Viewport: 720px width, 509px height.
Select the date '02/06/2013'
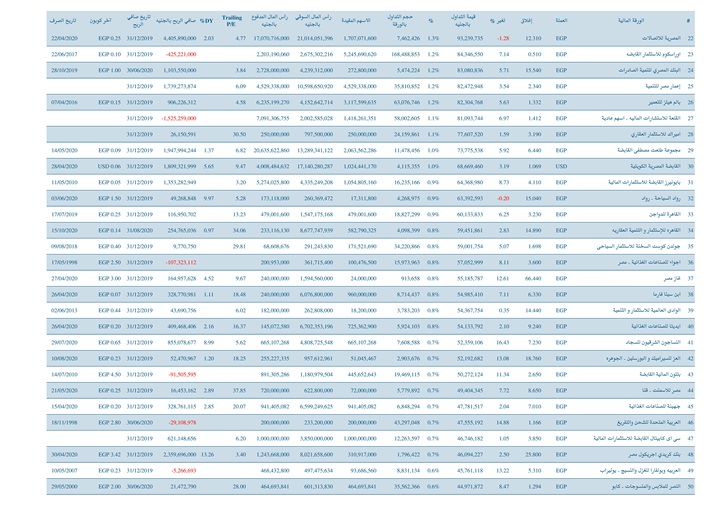64,311
